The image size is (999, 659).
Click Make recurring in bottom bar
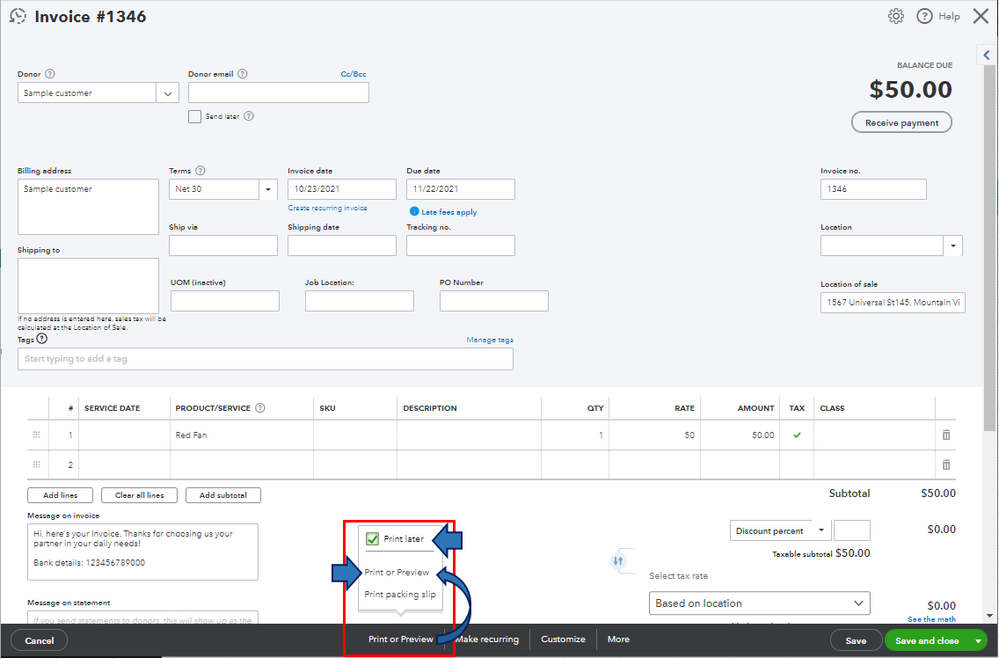coord(487,639)
